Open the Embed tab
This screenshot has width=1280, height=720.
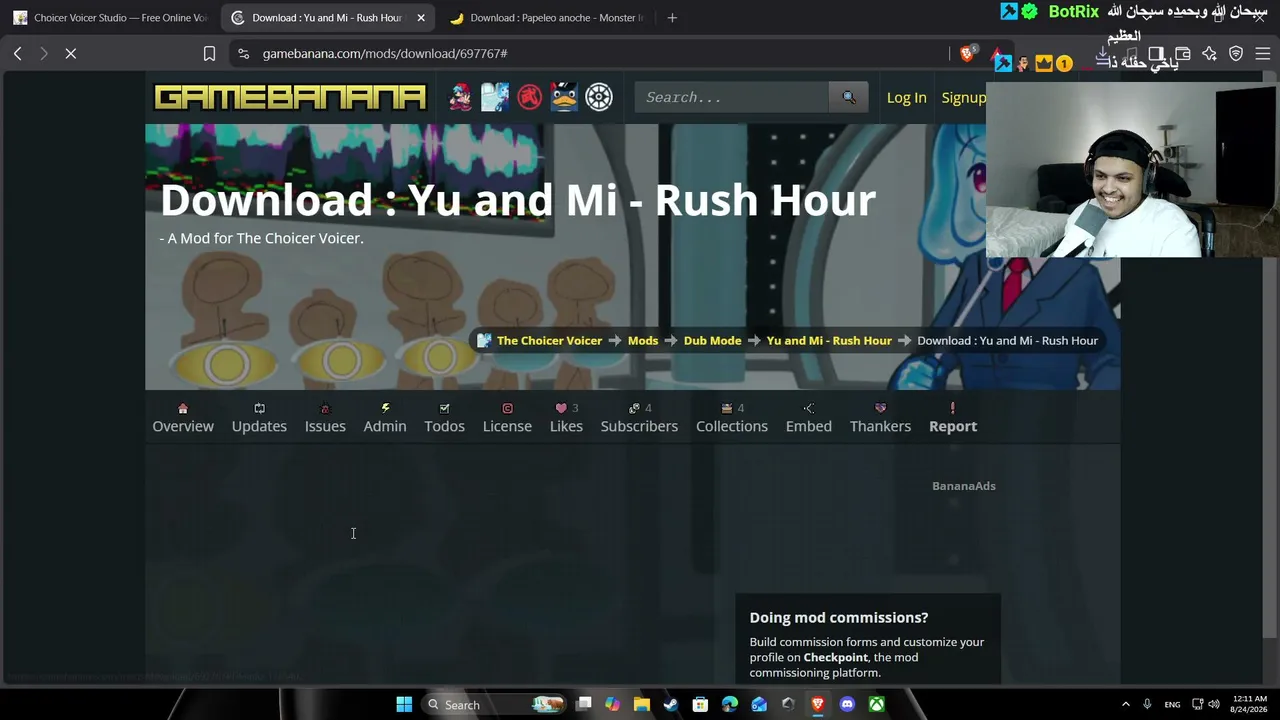(x=809, y=417)
